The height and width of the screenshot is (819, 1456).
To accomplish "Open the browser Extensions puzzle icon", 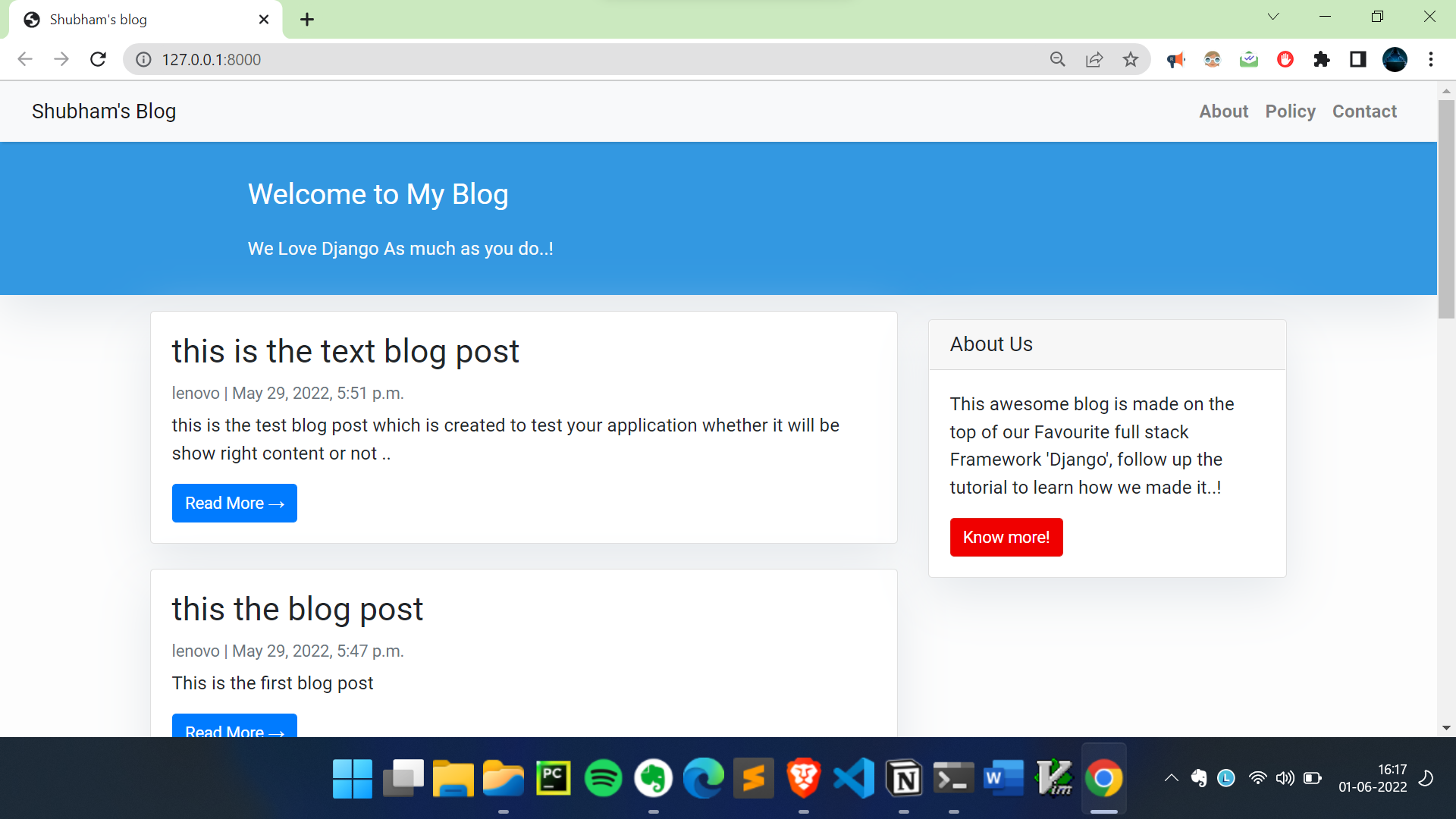I will (1322, 59).
